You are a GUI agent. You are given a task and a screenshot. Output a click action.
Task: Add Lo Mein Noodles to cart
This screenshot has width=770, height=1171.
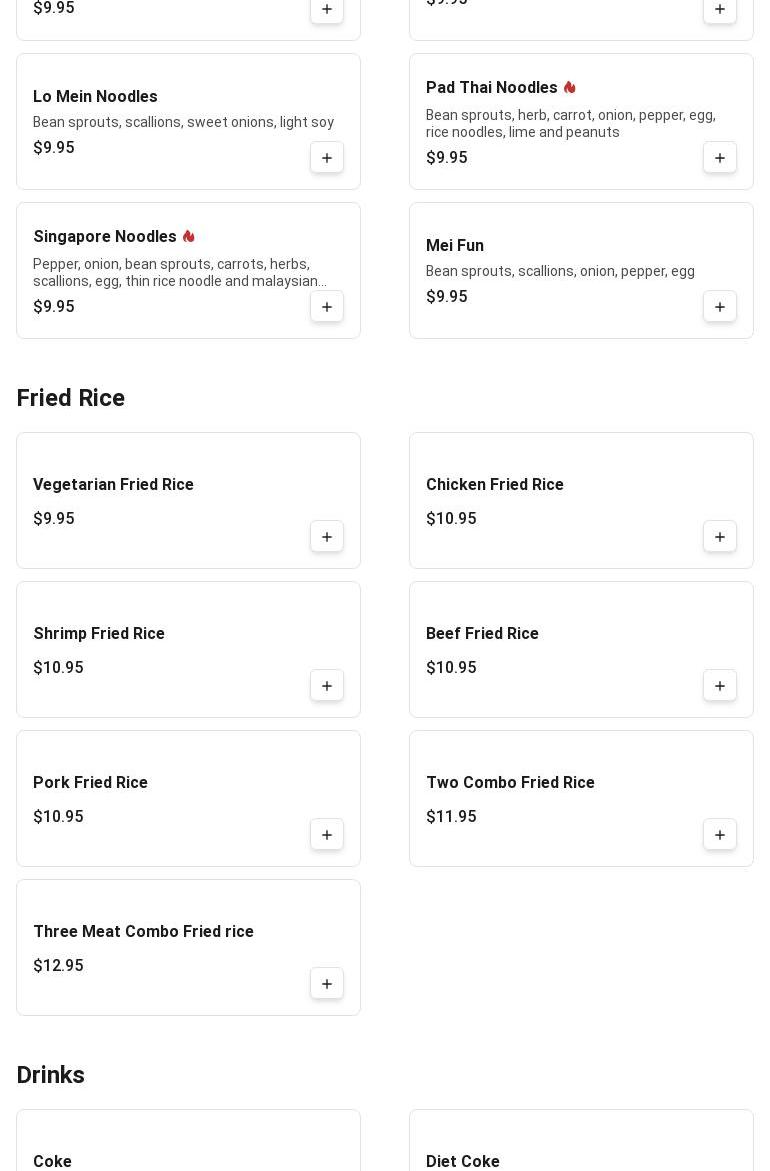[327, 158]
